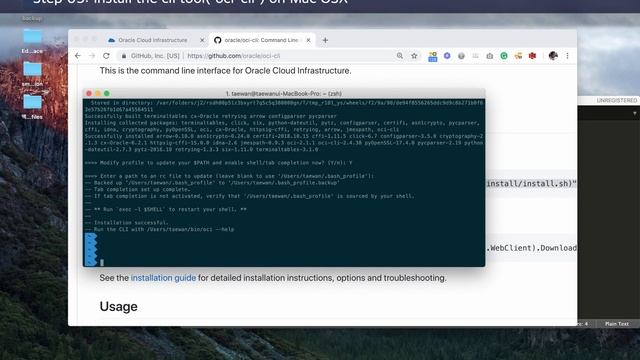Select the Ed...ace folder on desktop
The image size is (640, 360).
tap(32, 41)
